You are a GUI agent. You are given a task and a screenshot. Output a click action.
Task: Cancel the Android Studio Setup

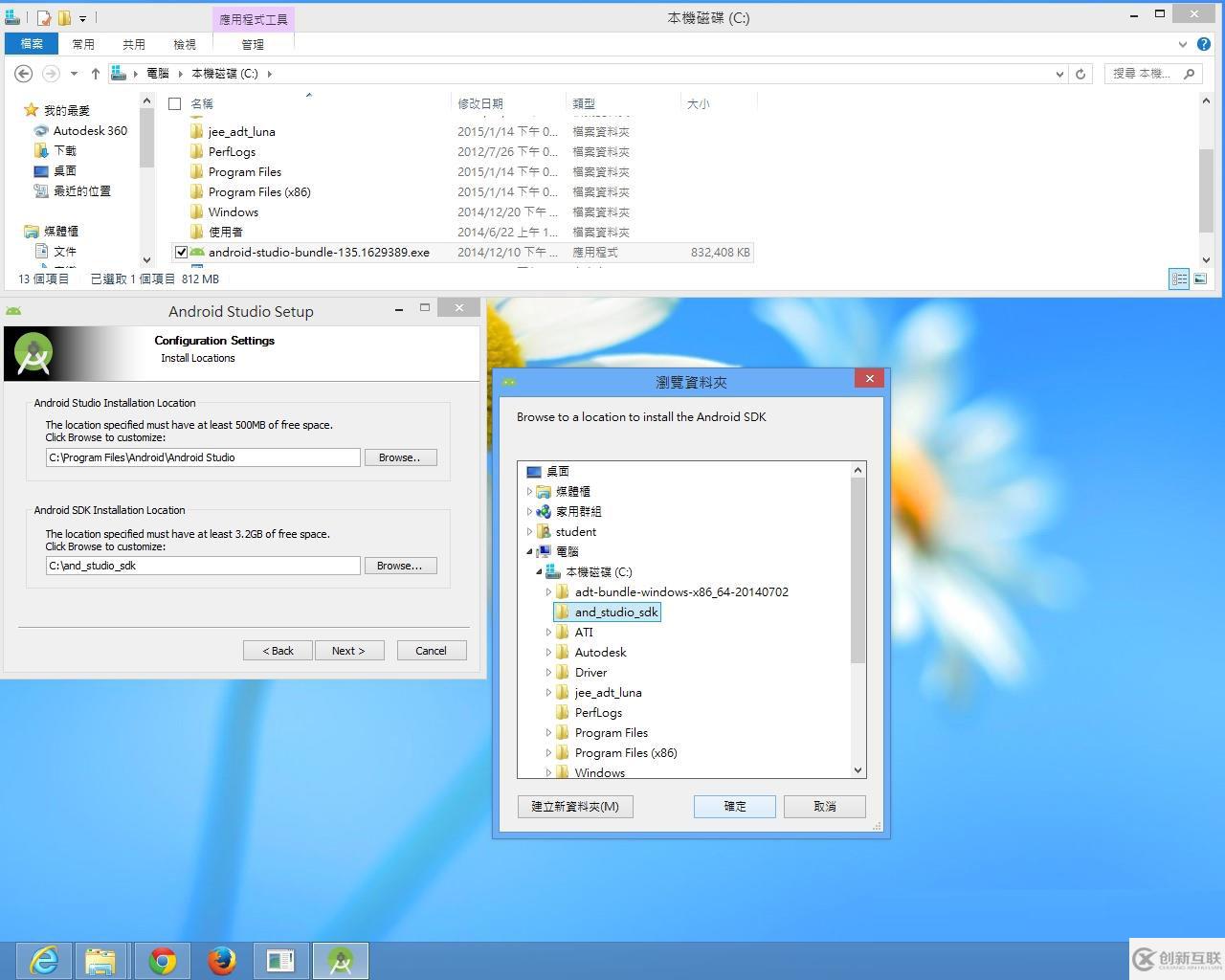[432, 650]
